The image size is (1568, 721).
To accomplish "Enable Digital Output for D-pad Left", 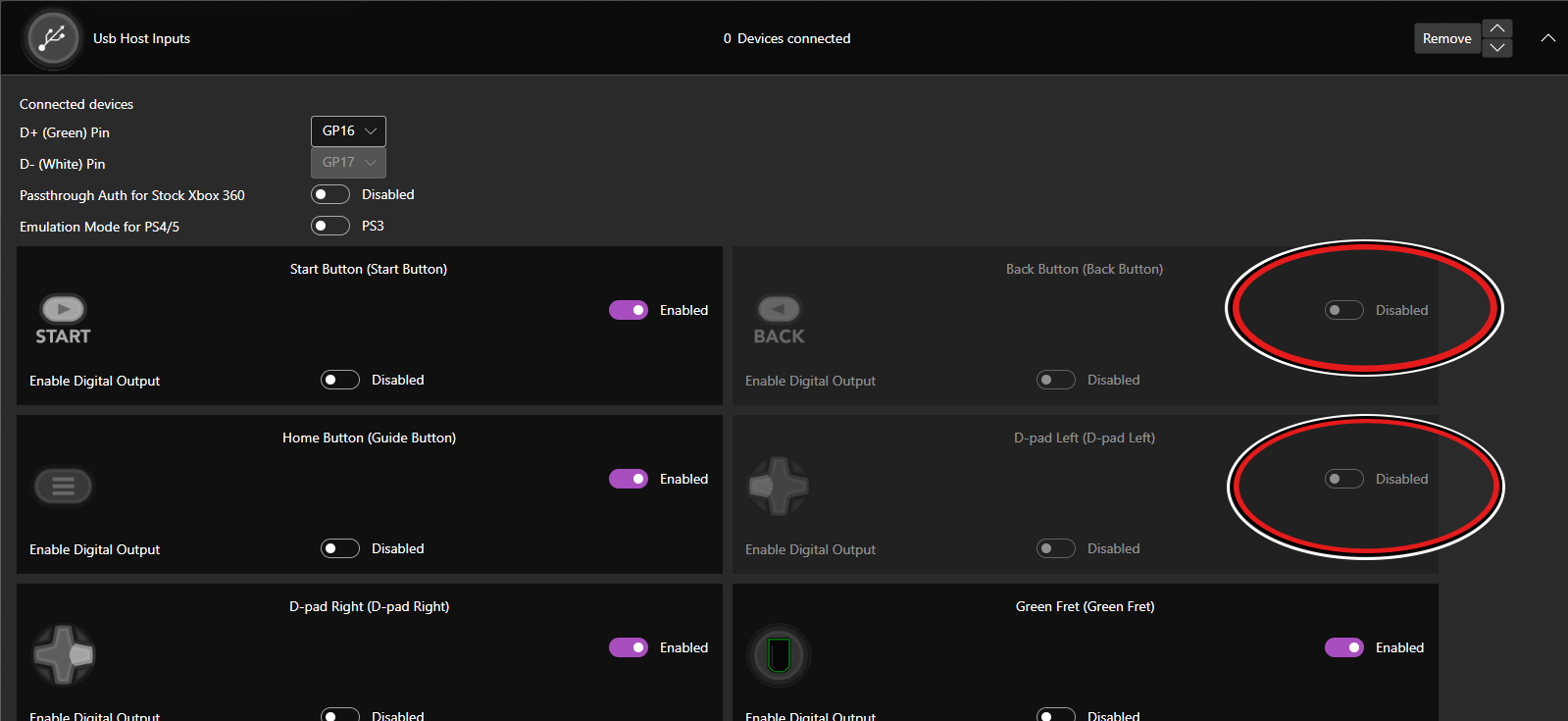I will [1056, 548].
